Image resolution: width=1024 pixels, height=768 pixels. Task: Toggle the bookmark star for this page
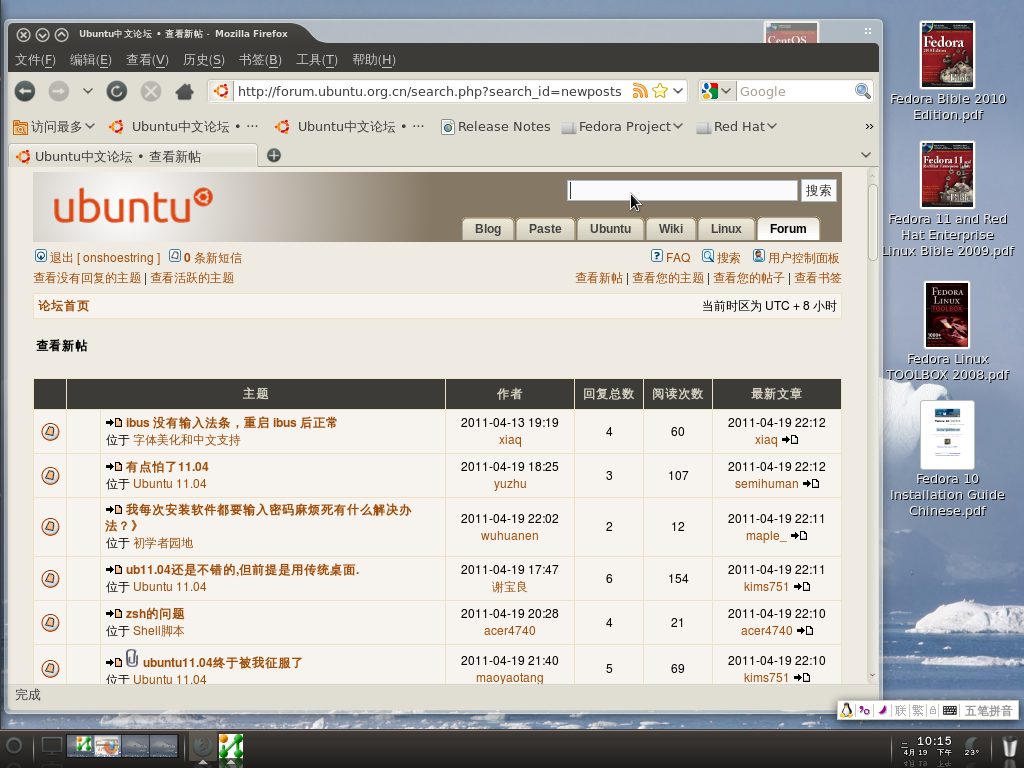[x=660, y=91]
